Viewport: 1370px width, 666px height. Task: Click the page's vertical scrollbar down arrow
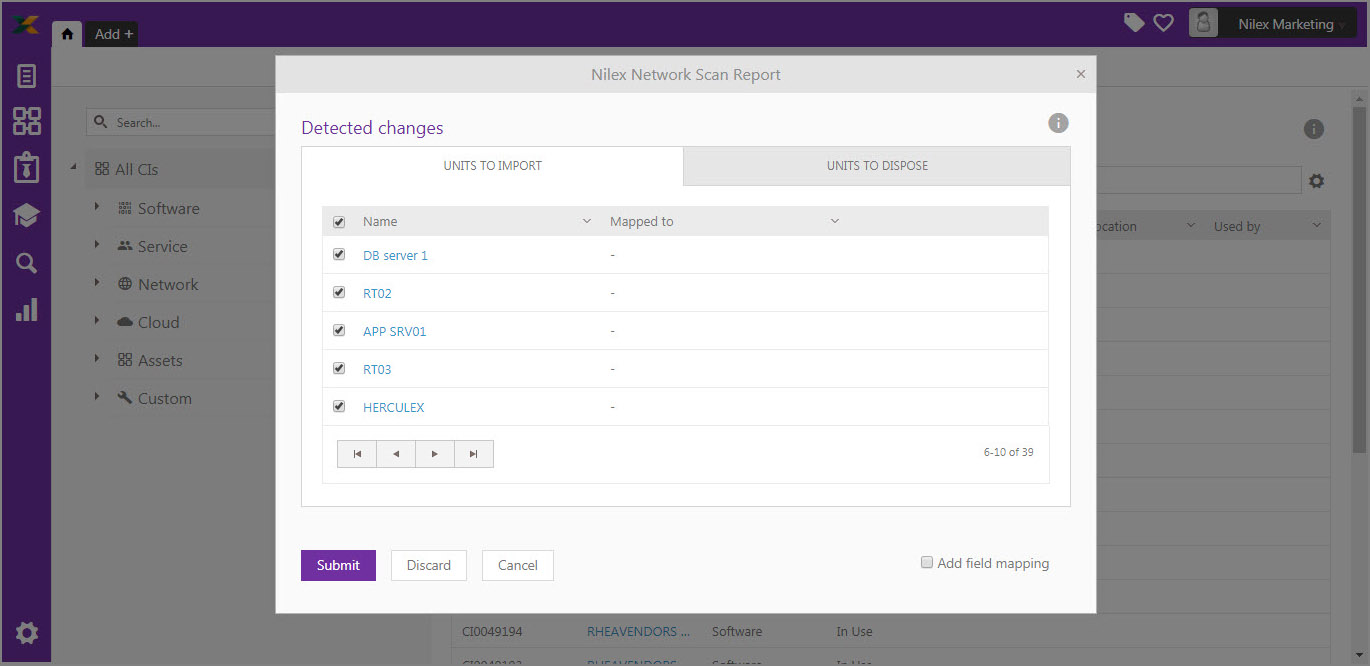point(1360,656)
